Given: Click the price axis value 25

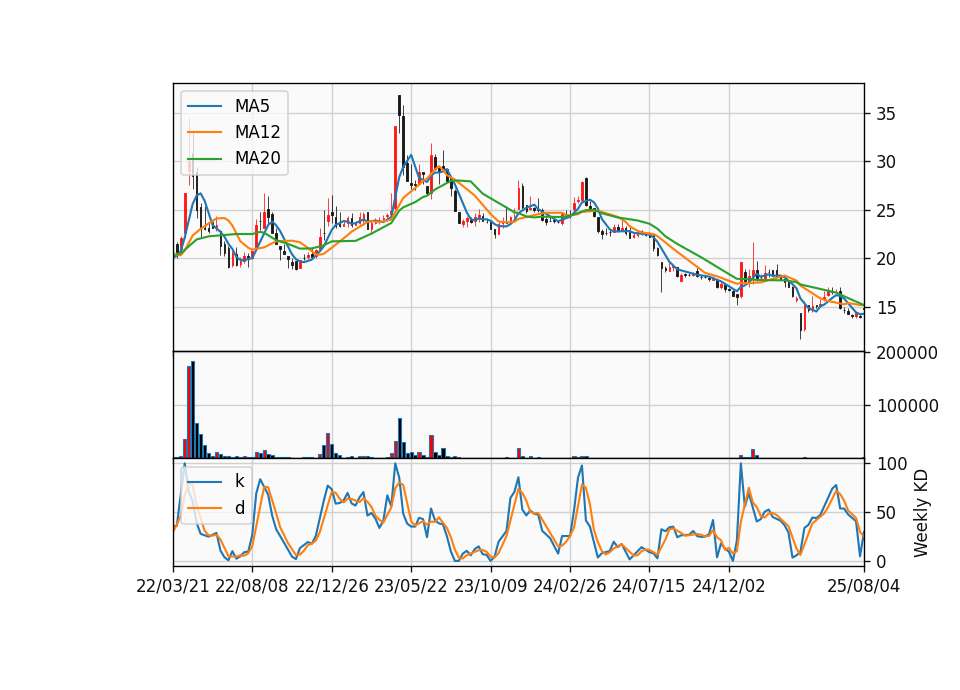Looking at the screenshot, I should 886,211.
